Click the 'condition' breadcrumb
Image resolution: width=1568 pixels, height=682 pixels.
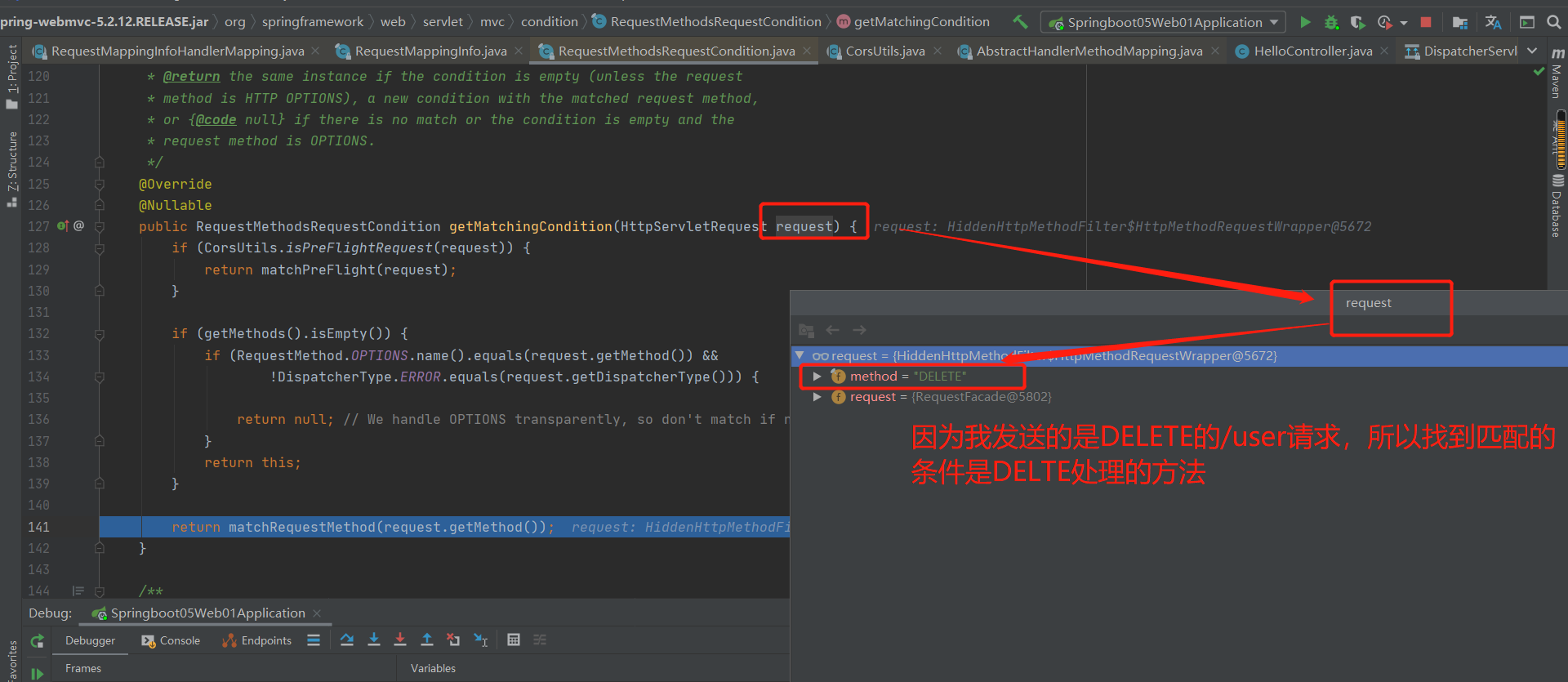pos(549,22)
